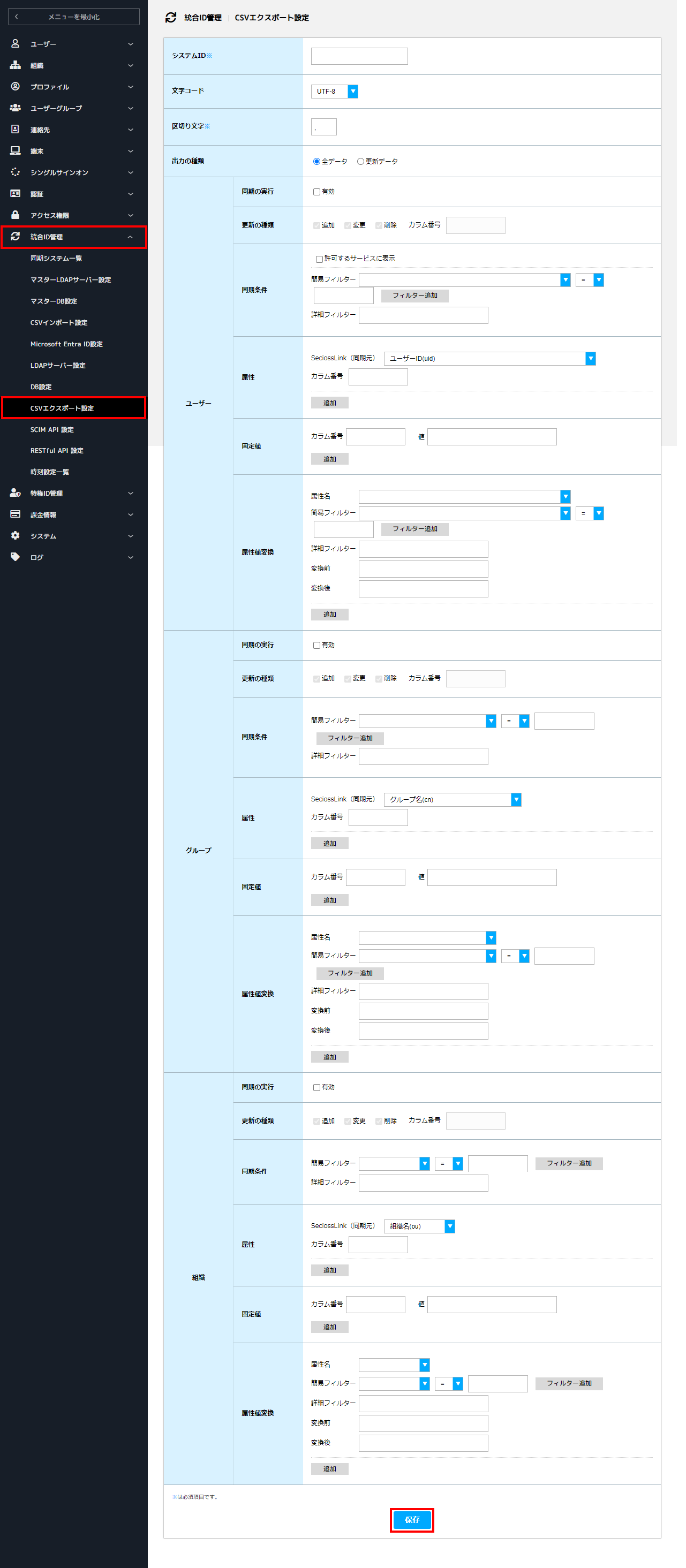Enable 同期の実行 有効 for 組織
This screenshot has height=1568, width=686.
316,1087
